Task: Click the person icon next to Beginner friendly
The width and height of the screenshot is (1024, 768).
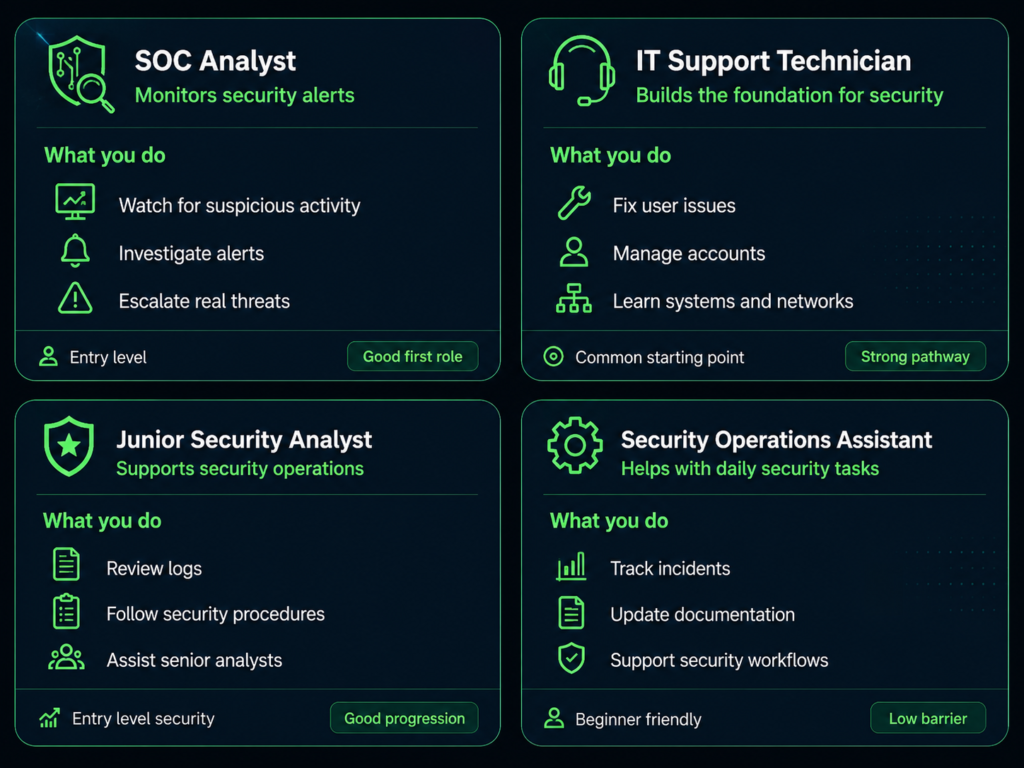Action: click(554, 718)
